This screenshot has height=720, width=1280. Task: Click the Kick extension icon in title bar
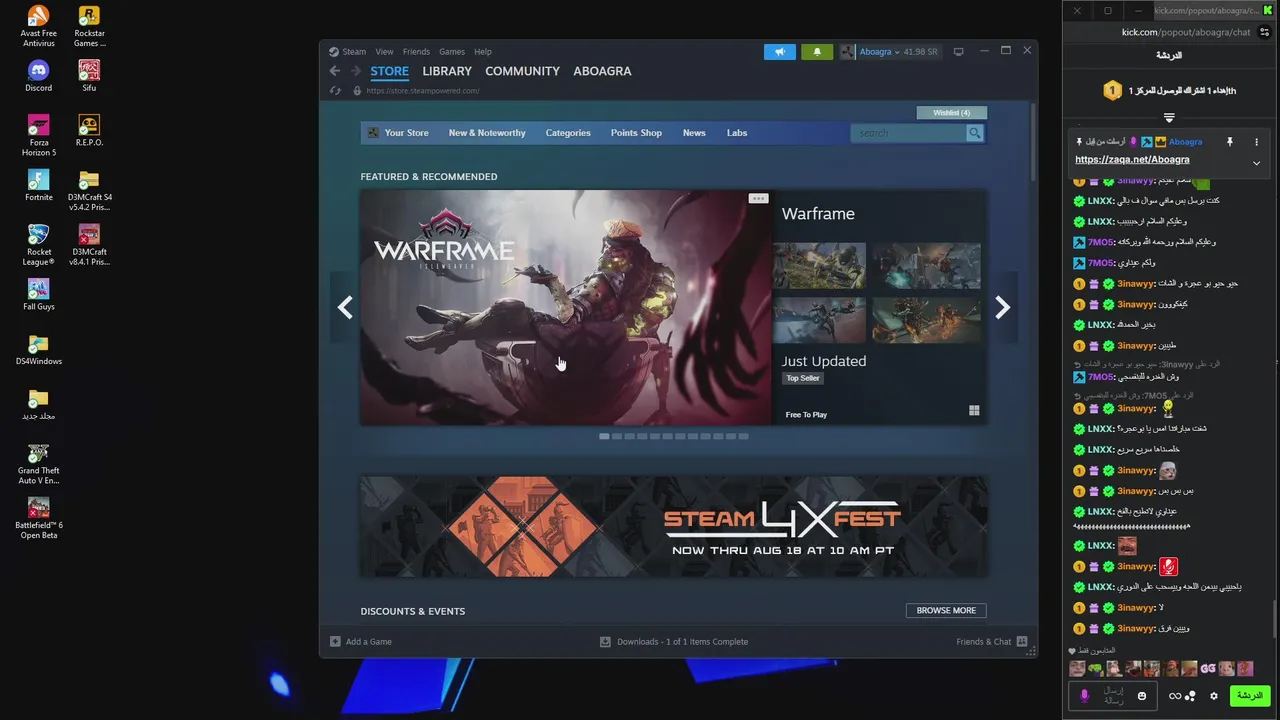(1269, 10)
